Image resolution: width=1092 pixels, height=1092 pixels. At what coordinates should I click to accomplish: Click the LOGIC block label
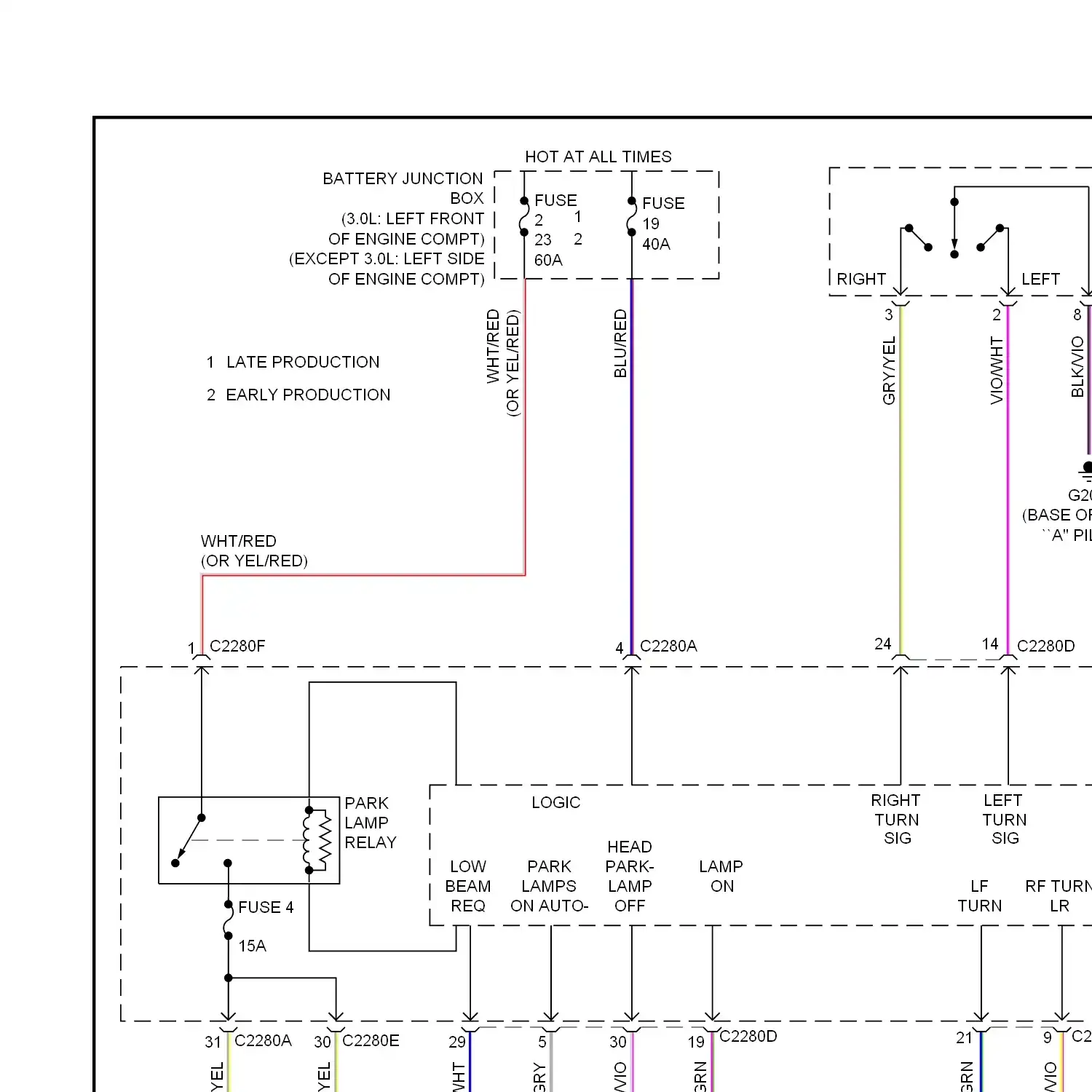[556, 802]
